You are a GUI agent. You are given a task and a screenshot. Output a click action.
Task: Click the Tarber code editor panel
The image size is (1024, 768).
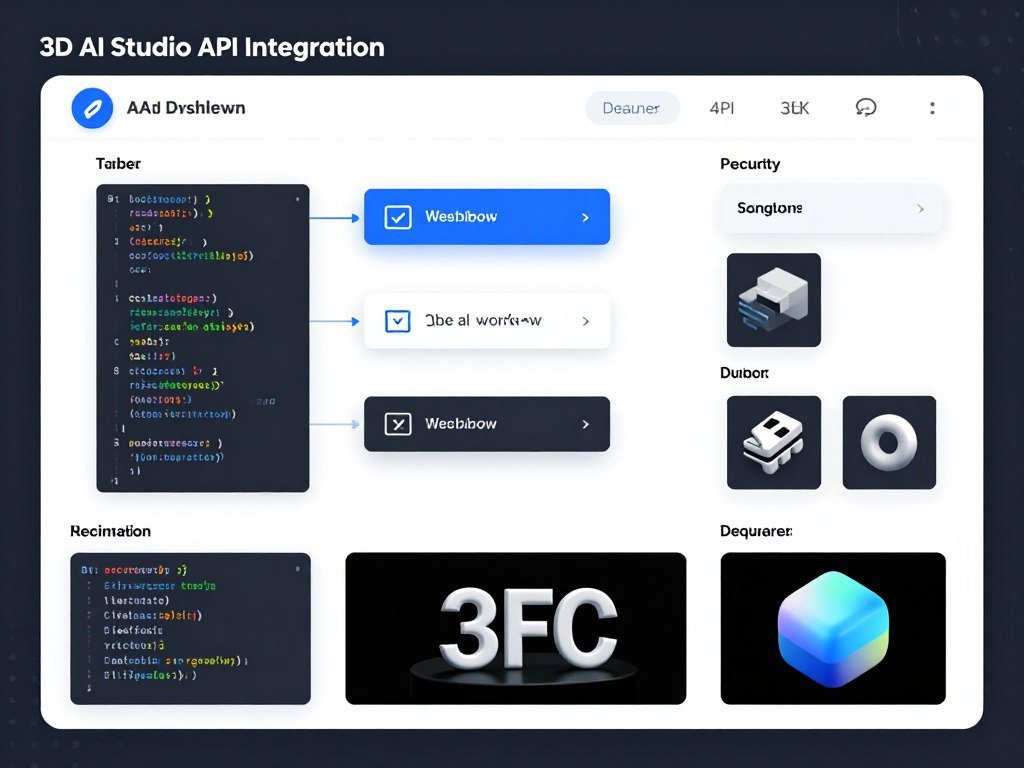pyautogui.click(x=202, y=338)
